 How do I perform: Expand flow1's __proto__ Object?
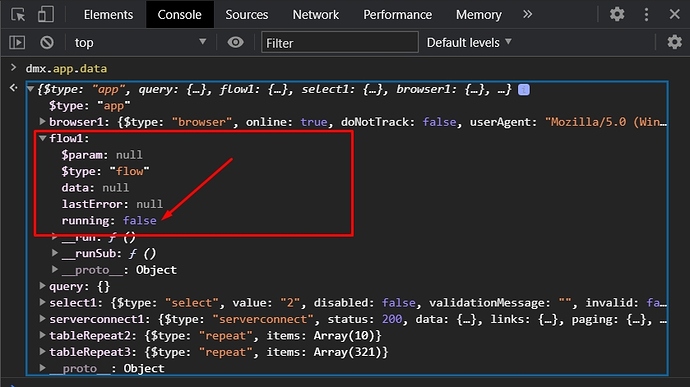(55, 269)
